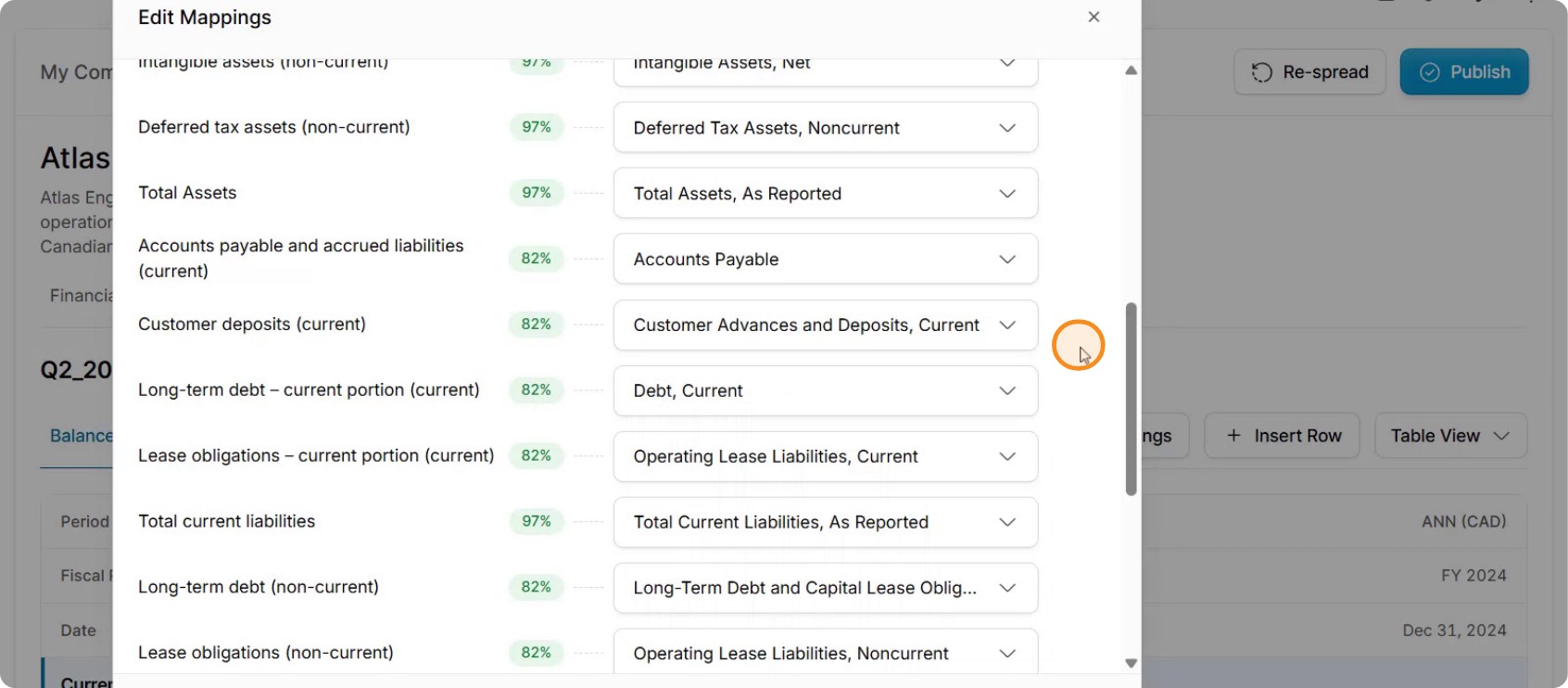Screen dimensions: 1568x688
Task: Click the scroll up arrow in dialog
Action: coord(1131,70)
